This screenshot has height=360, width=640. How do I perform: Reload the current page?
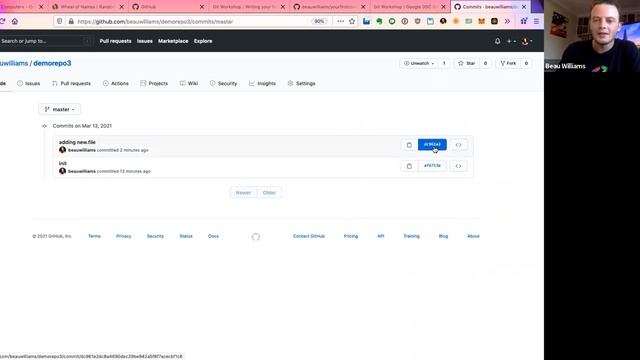click(2, 21)
